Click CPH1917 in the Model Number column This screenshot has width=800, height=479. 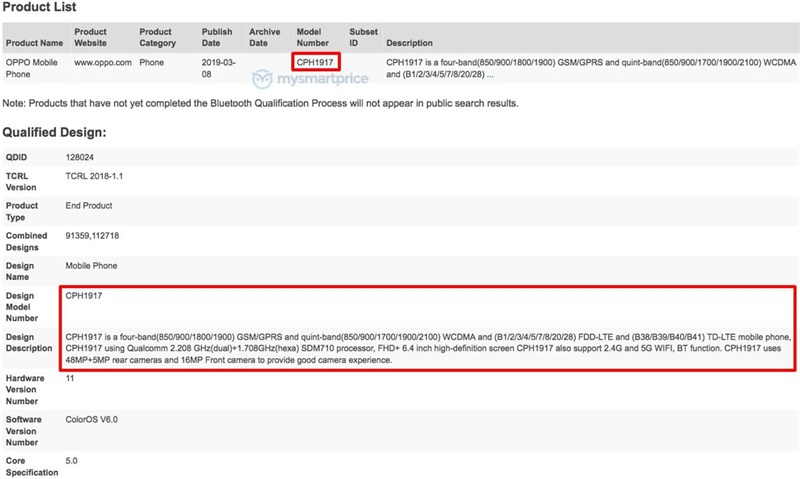(x=315, y=62)
